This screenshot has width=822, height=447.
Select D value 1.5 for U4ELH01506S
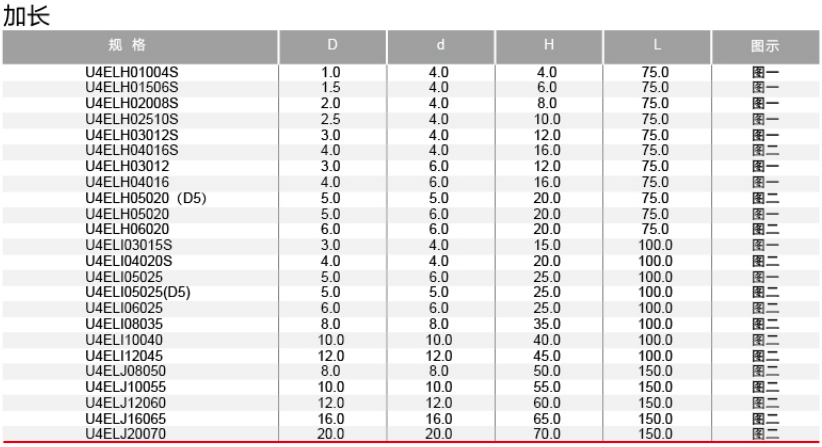[x=331, y=88]
